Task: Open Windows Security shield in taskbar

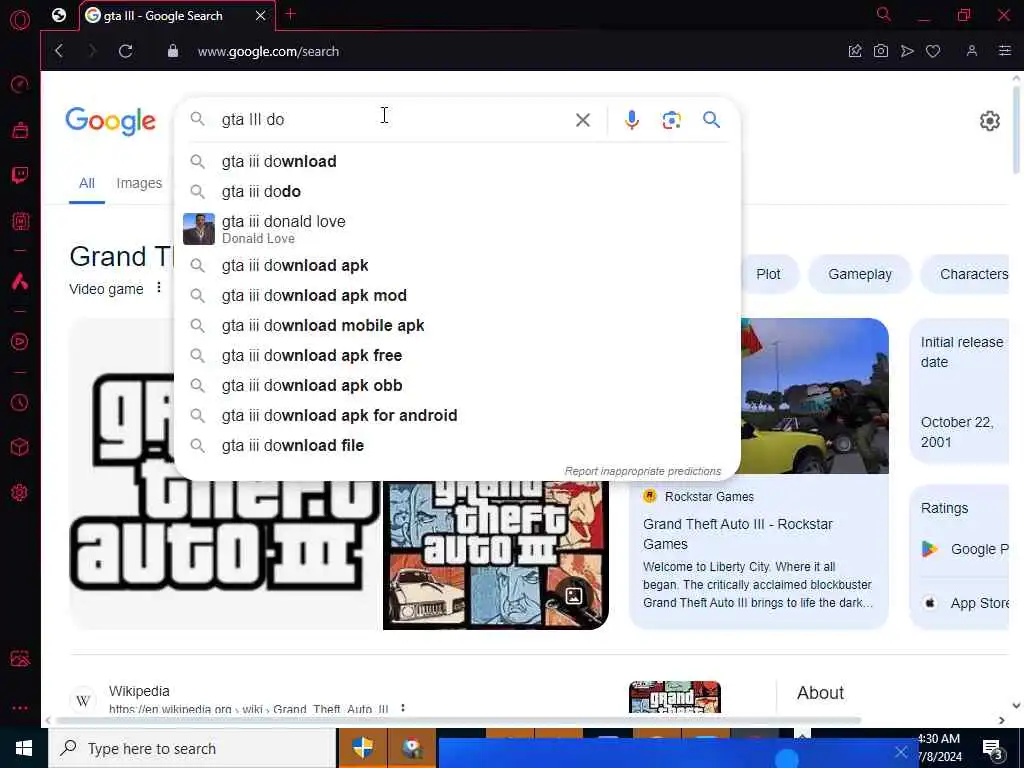Action: [x=362, y=748]
